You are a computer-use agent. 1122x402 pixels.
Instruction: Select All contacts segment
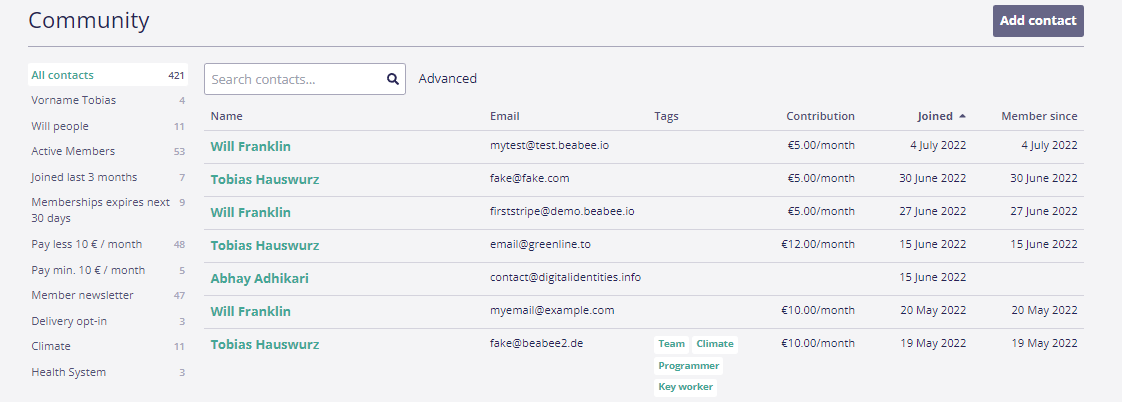pos(62,75)
